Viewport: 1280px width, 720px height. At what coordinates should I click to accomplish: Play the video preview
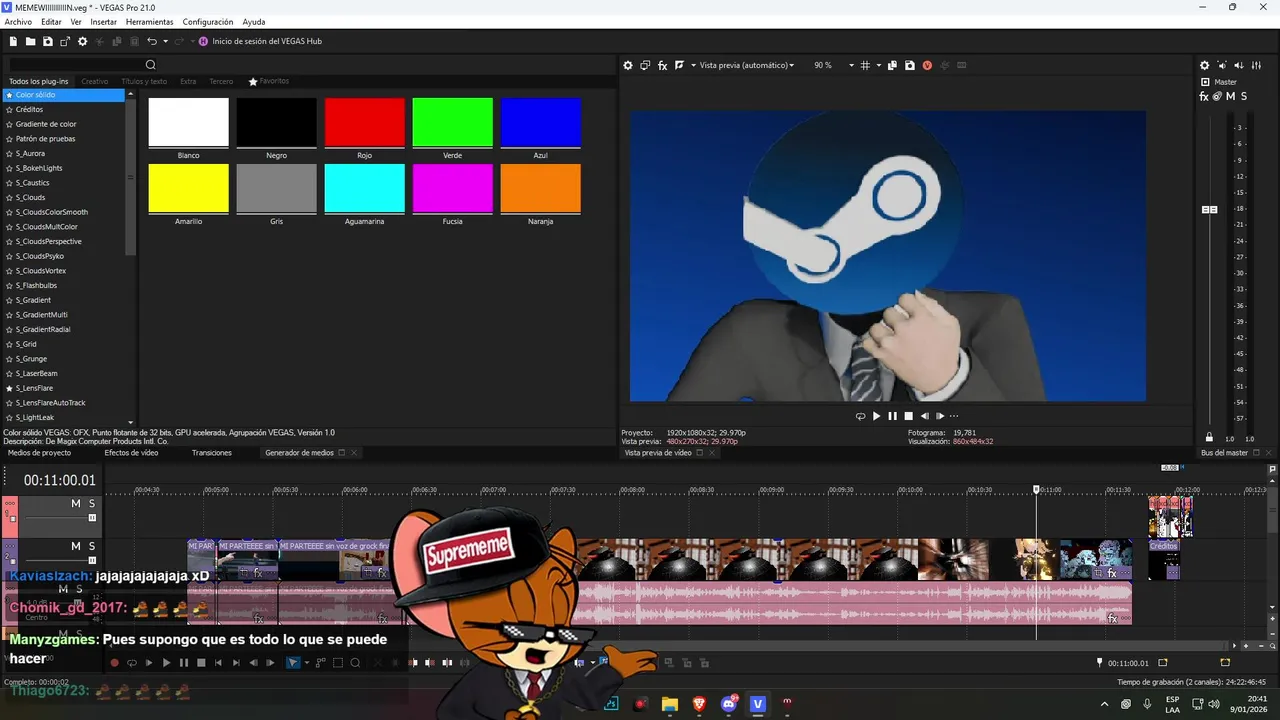click(877, 416)
